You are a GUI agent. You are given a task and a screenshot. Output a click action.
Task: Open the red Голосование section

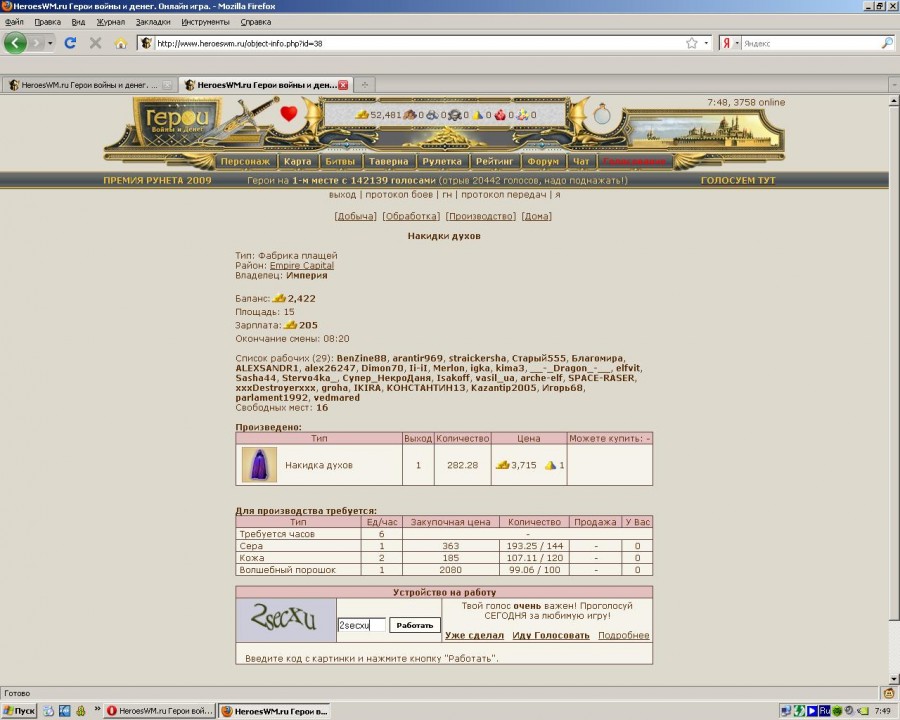point(634,161)
